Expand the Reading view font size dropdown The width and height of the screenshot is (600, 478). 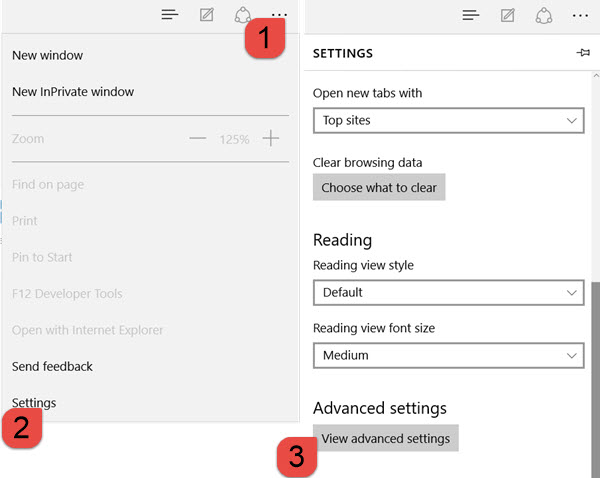point(448,355)
